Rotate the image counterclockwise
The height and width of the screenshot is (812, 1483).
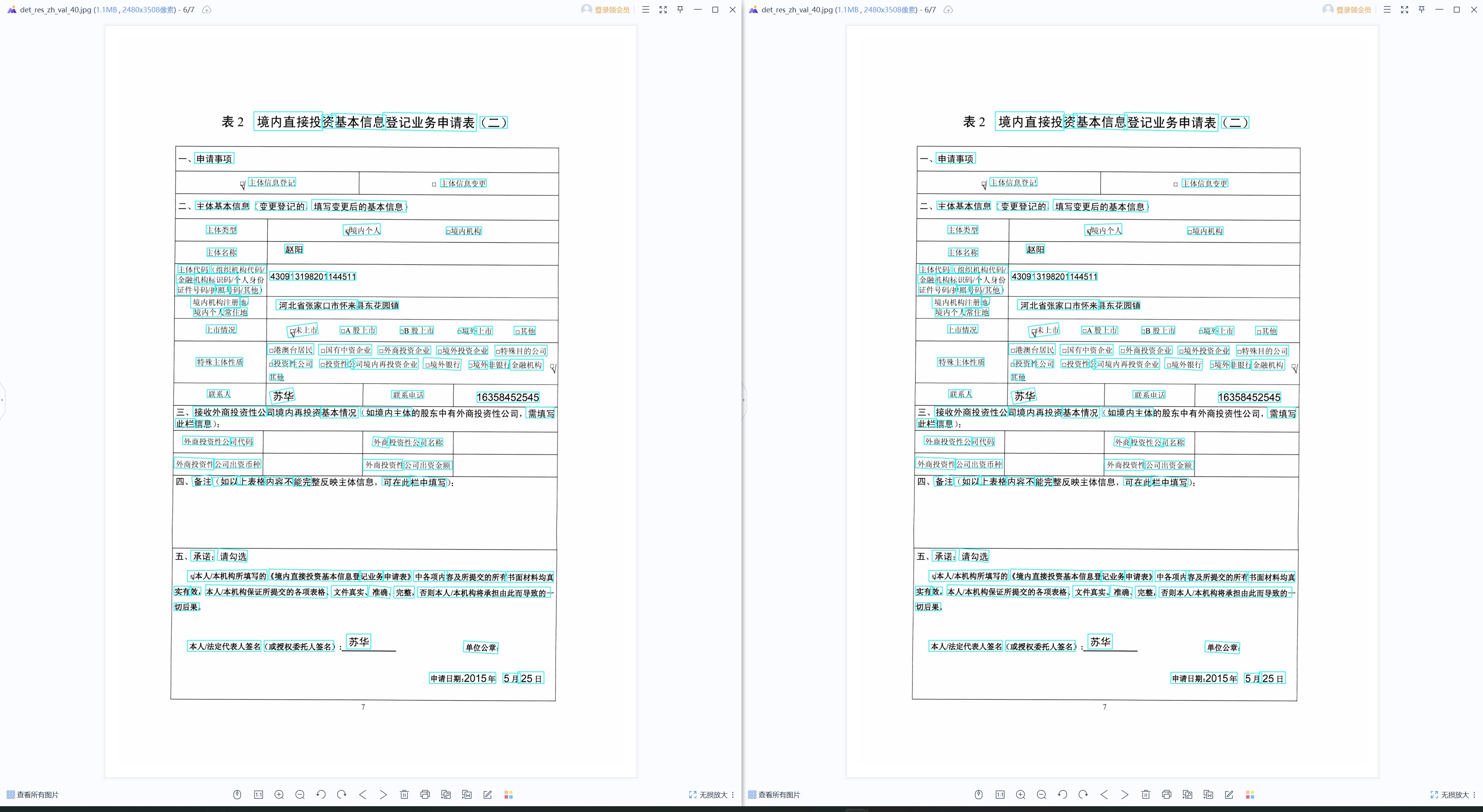321,794
